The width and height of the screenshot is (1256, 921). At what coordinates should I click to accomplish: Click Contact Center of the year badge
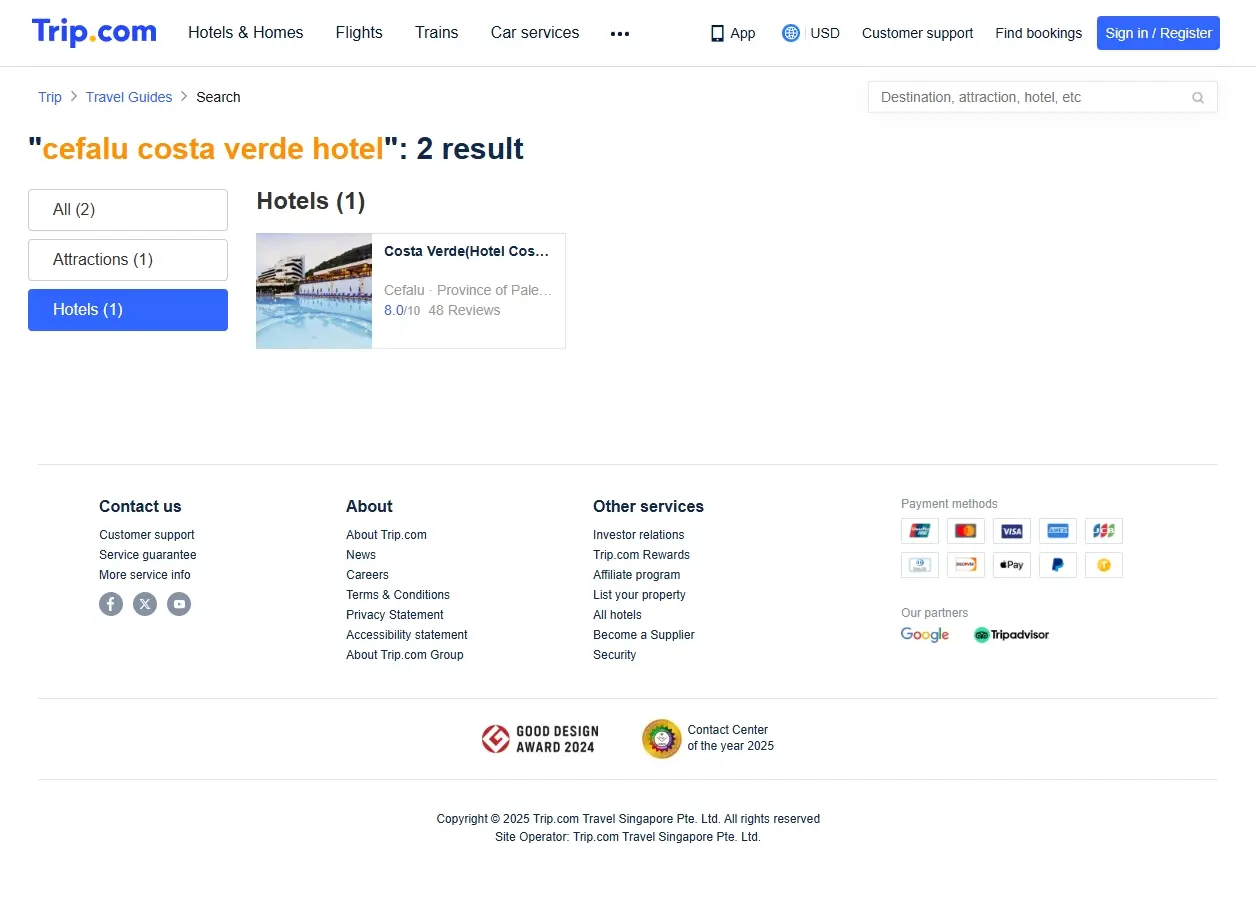click(x=708, y=739)
